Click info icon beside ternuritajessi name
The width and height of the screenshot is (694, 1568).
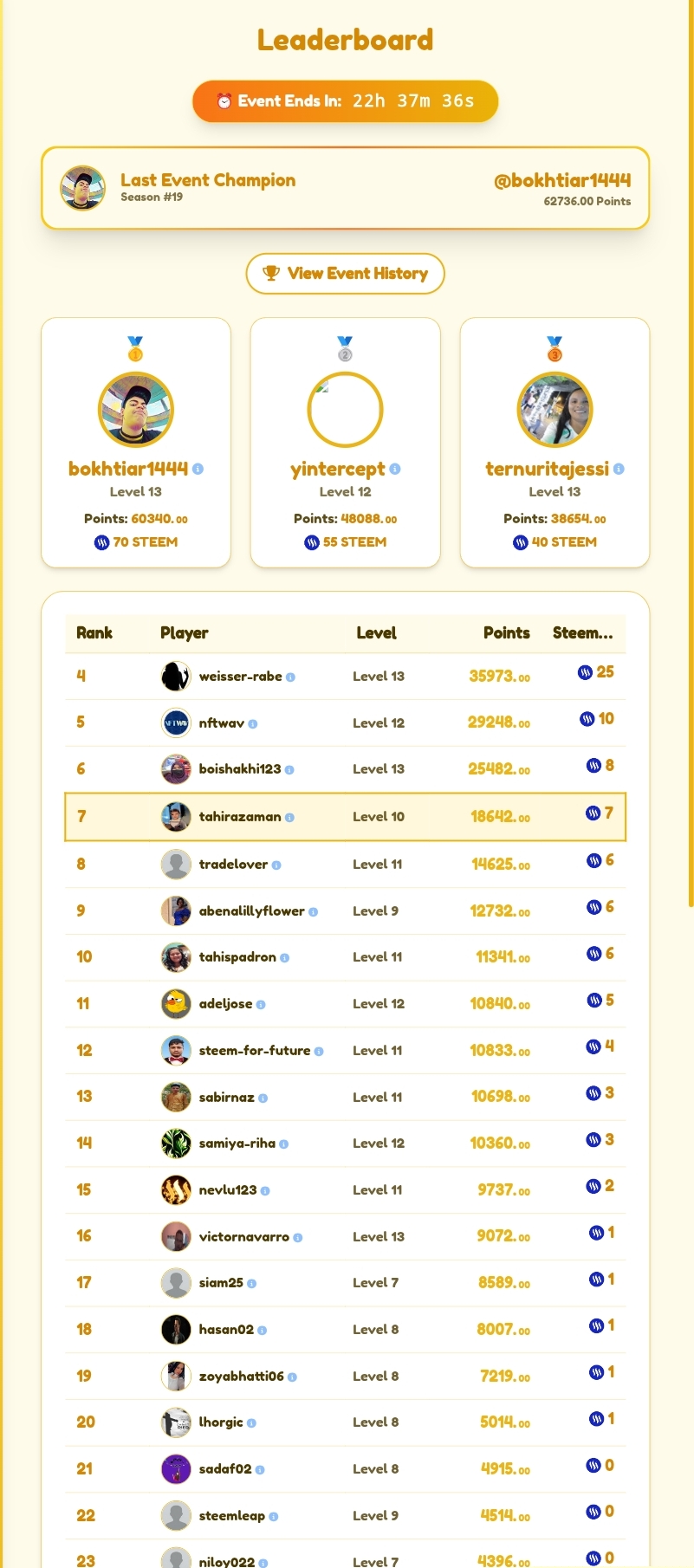pyautogui.click(x=619, y=469)
